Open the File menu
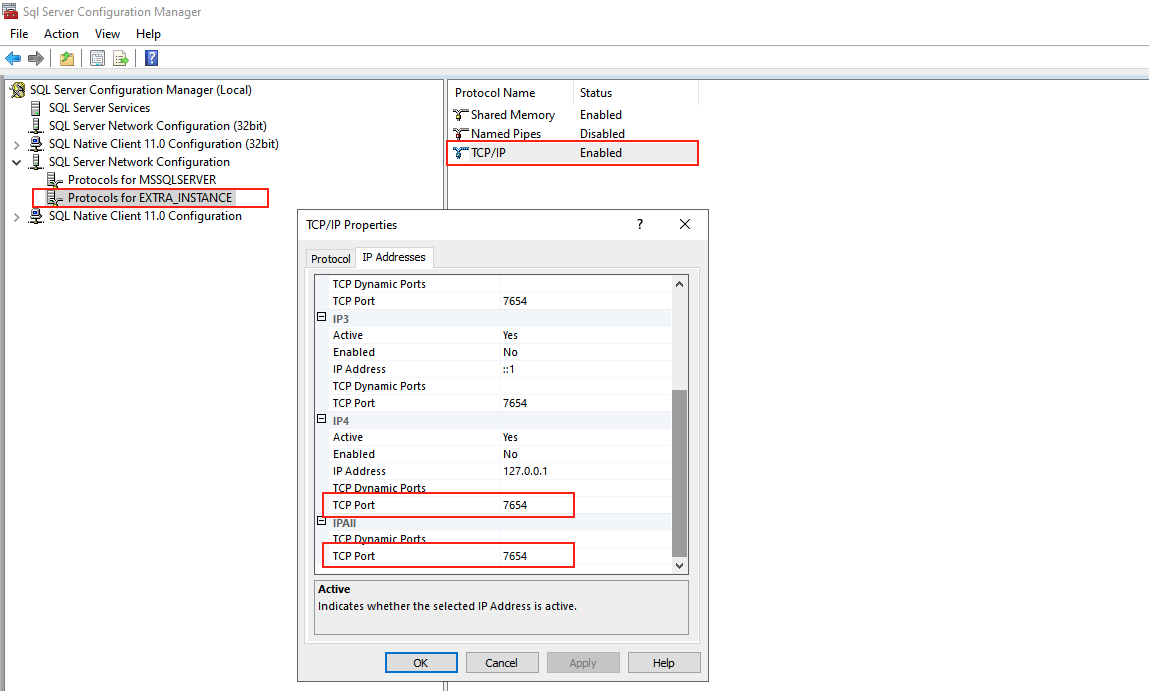Image resolution: width=1149 pixels, height=691 pixels. click(x=19, y=34)
